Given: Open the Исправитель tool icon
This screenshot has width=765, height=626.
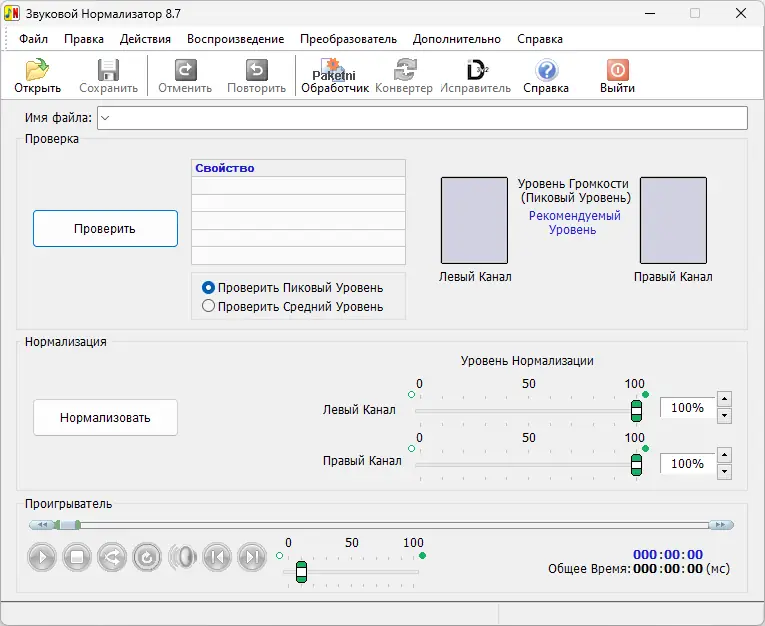Looking at the screenshot, I should coord(476,71).
